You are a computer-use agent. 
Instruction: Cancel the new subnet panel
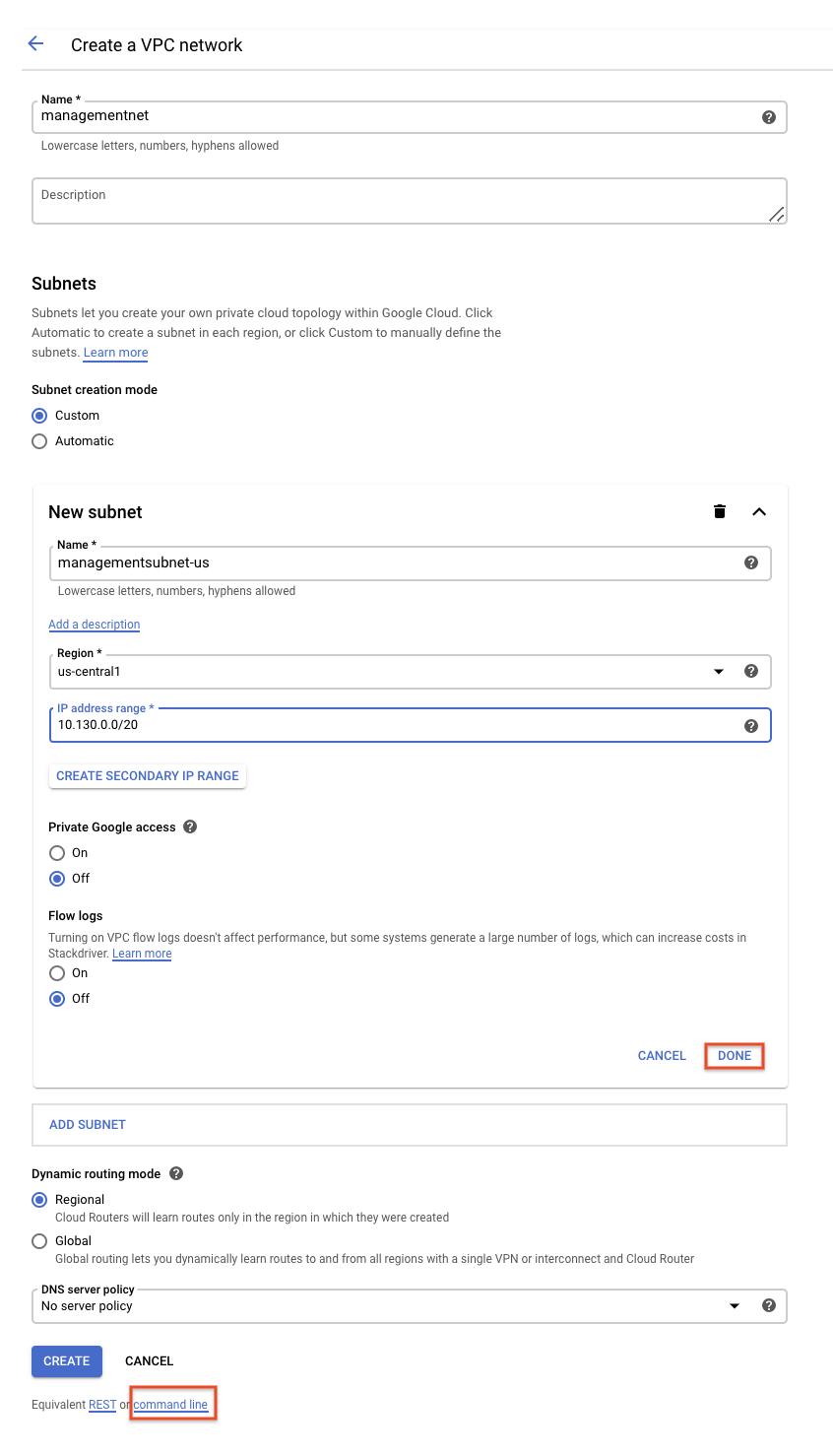coord(662,1056)
